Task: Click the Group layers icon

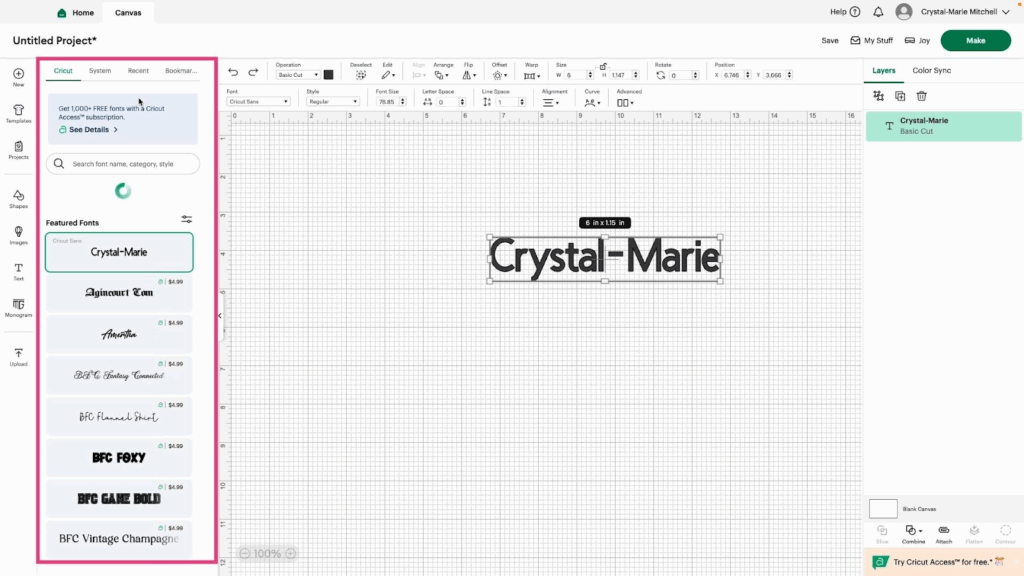Action: coord(878,96)
